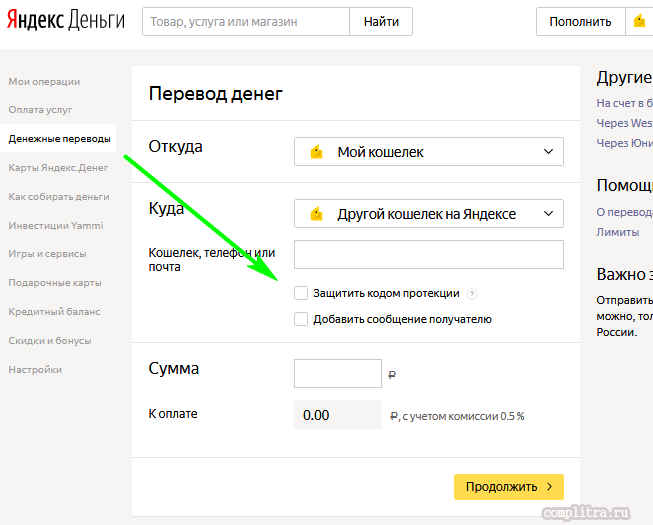The height and width of the screenshot is (525, 653).
Task: Click the Сумма label
Action: [x=174, y=368]
